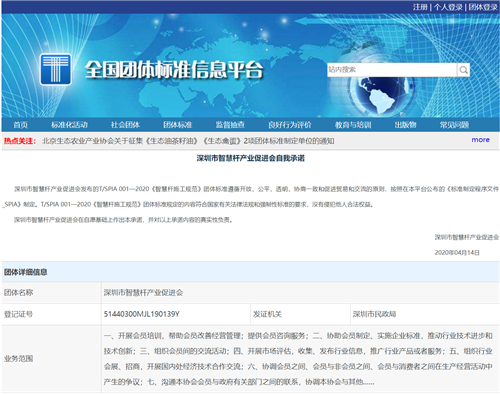Open the 监督抽查 navigation item
Image resolution: width=500 pixels, height=394 pixels.
click(x=230, y=125)
